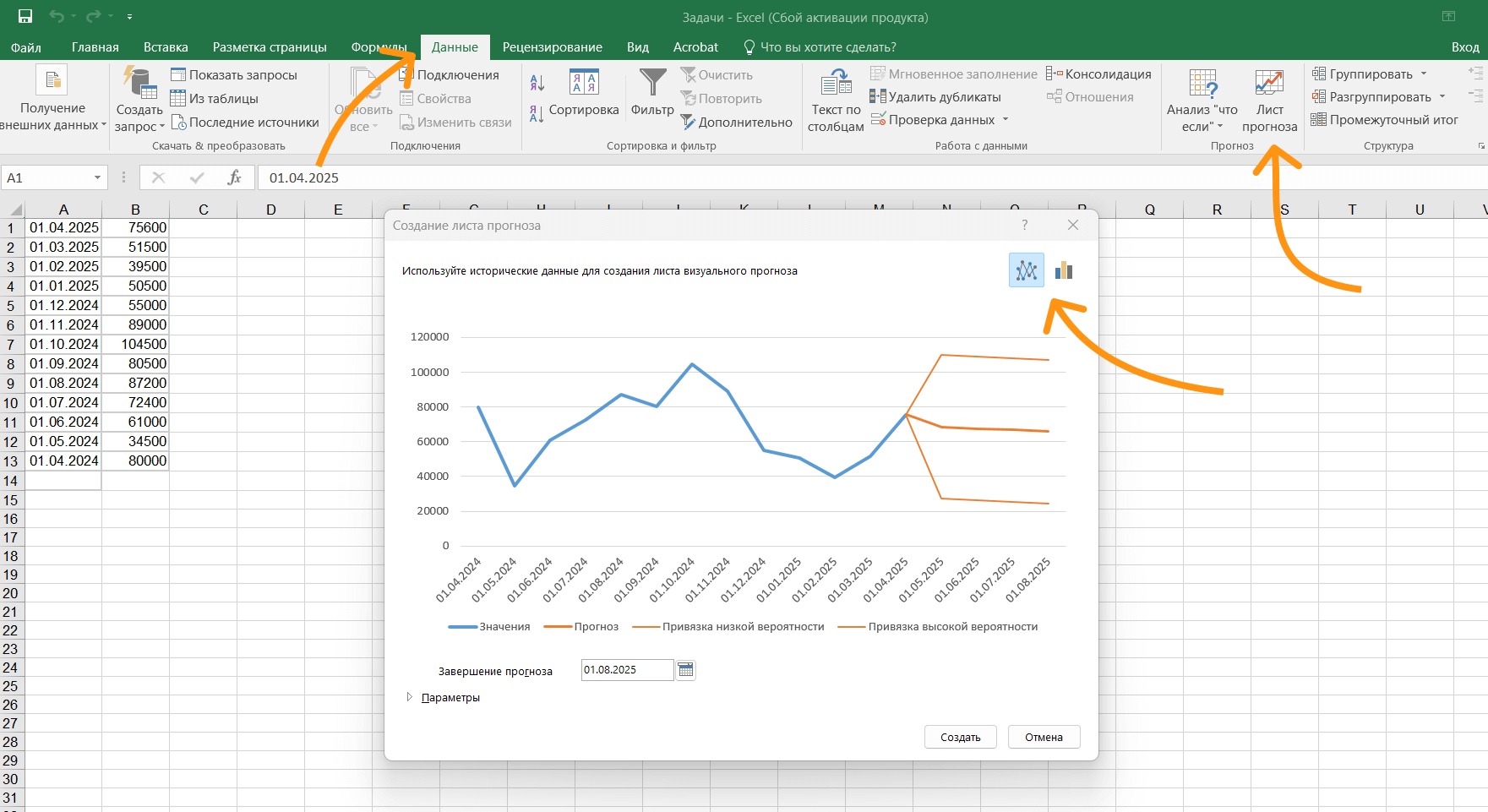The height and width of the screenshot is (812, 1488).
Task: Click Forecast Sheet (Лист прогноза)
Action: tap(1269, 101)
